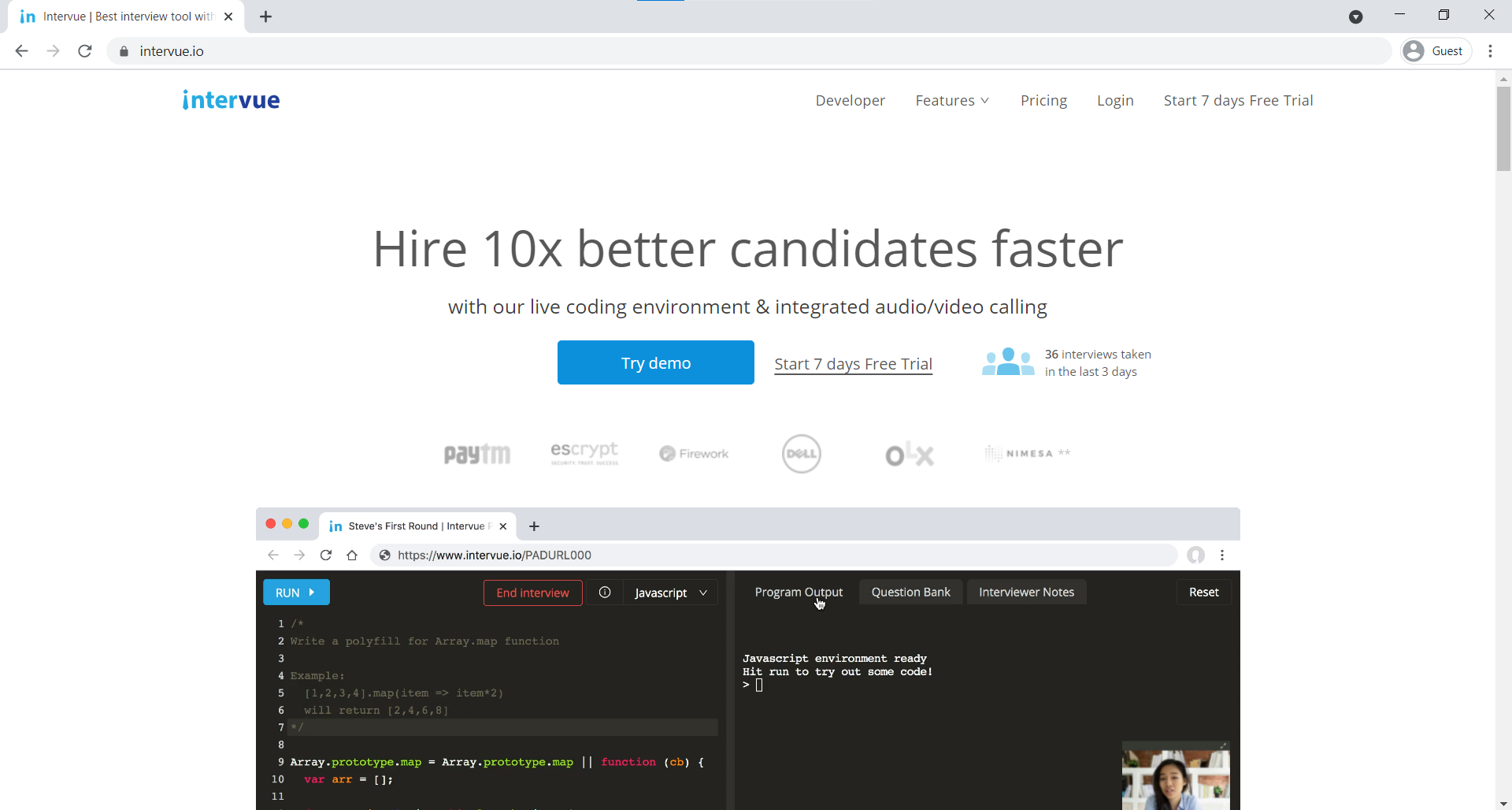The width and height of the screenshot is (1512, 810).
Task: Click End interview button
Action: coord(532,593)
